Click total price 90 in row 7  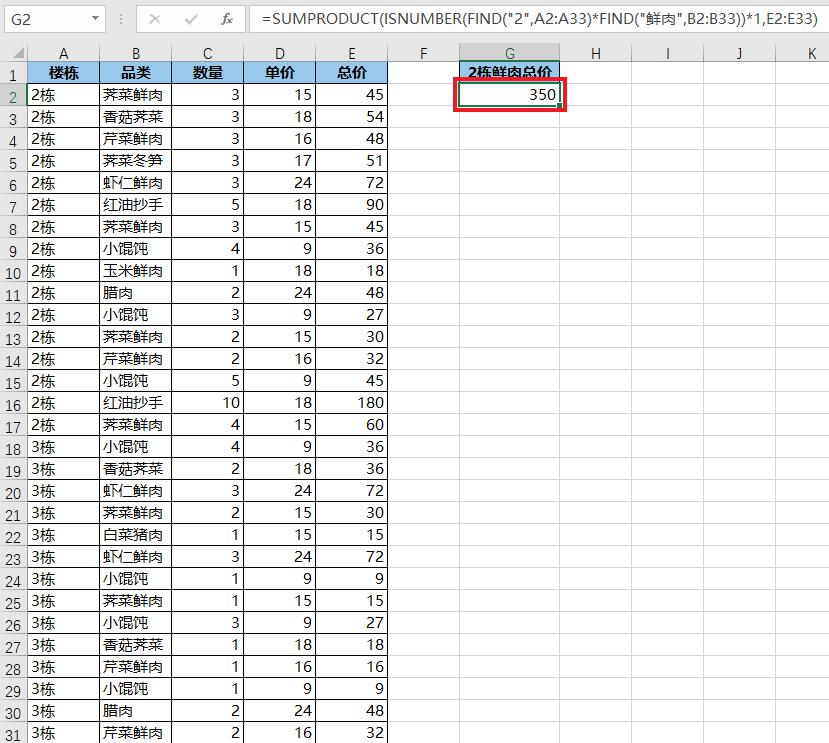click(352, 205)
